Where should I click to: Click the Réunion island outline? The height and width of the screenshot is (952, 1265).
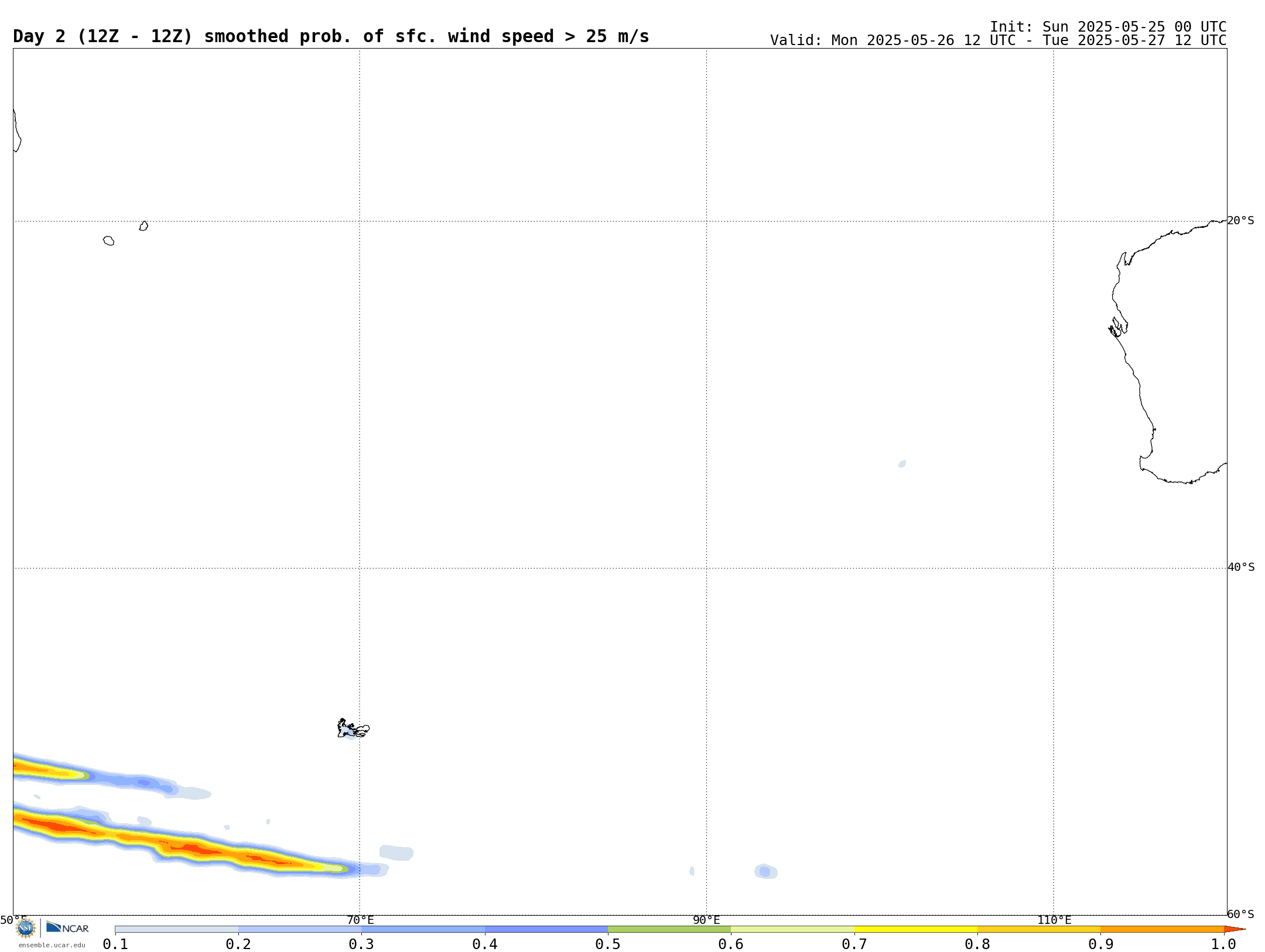(108, 241)
